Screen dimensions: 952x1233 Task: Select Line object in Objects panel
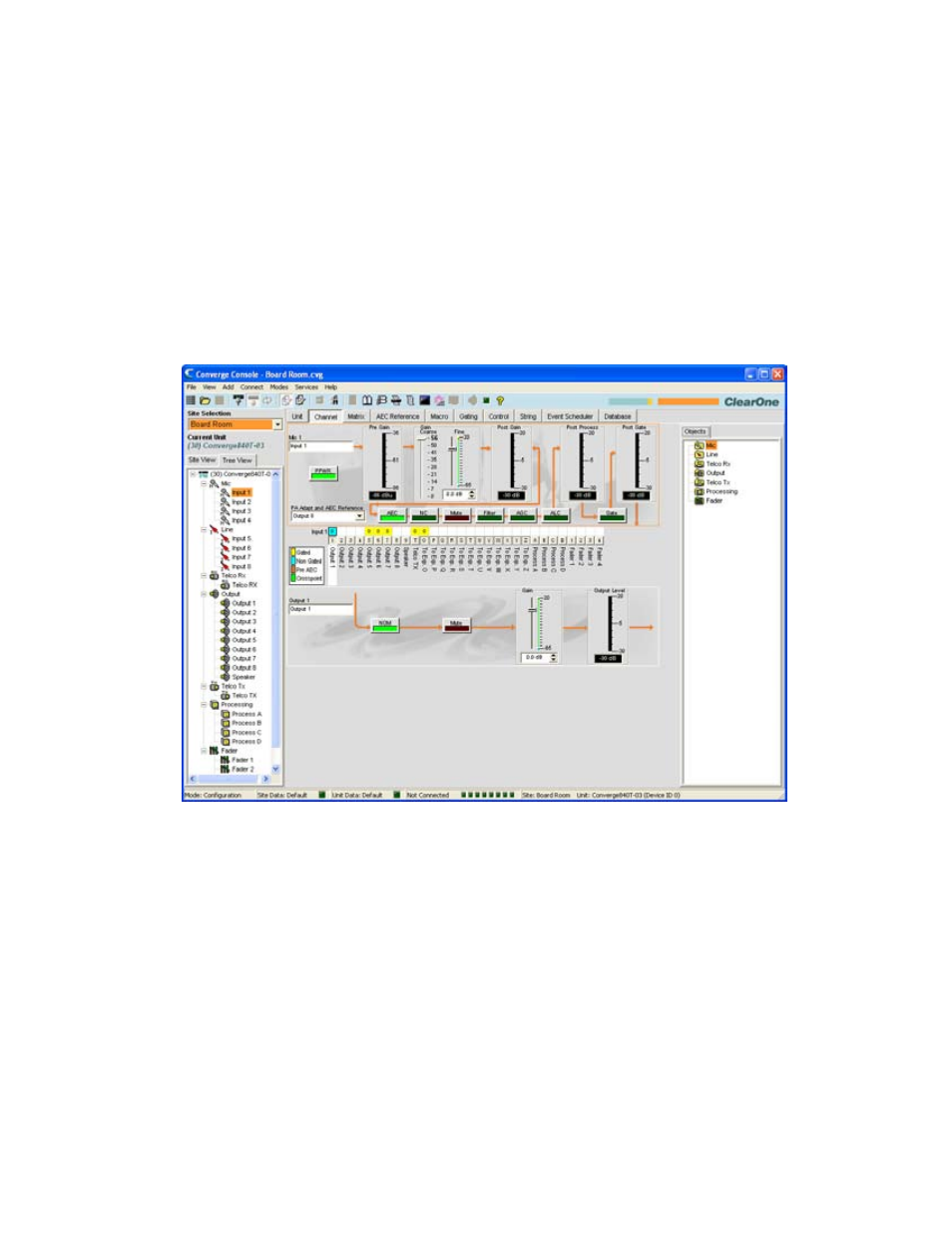[707, 454]
